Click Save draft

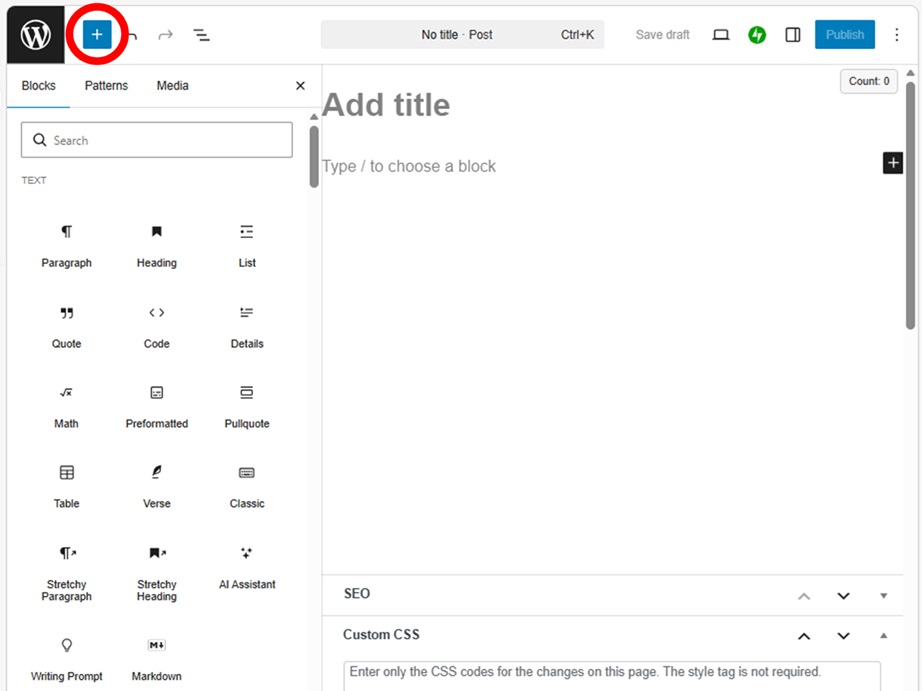click(x=663, y=35)
